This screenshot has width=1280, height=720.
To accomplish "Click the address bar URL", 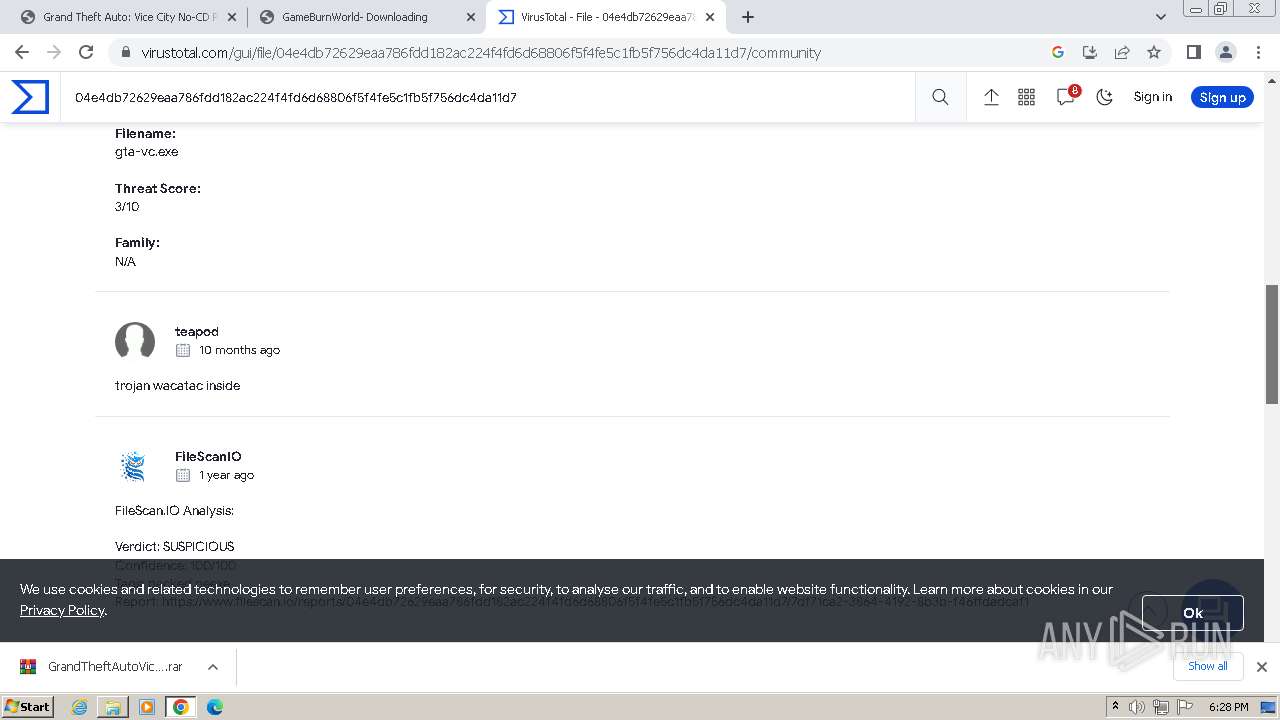I will (481, 53).
